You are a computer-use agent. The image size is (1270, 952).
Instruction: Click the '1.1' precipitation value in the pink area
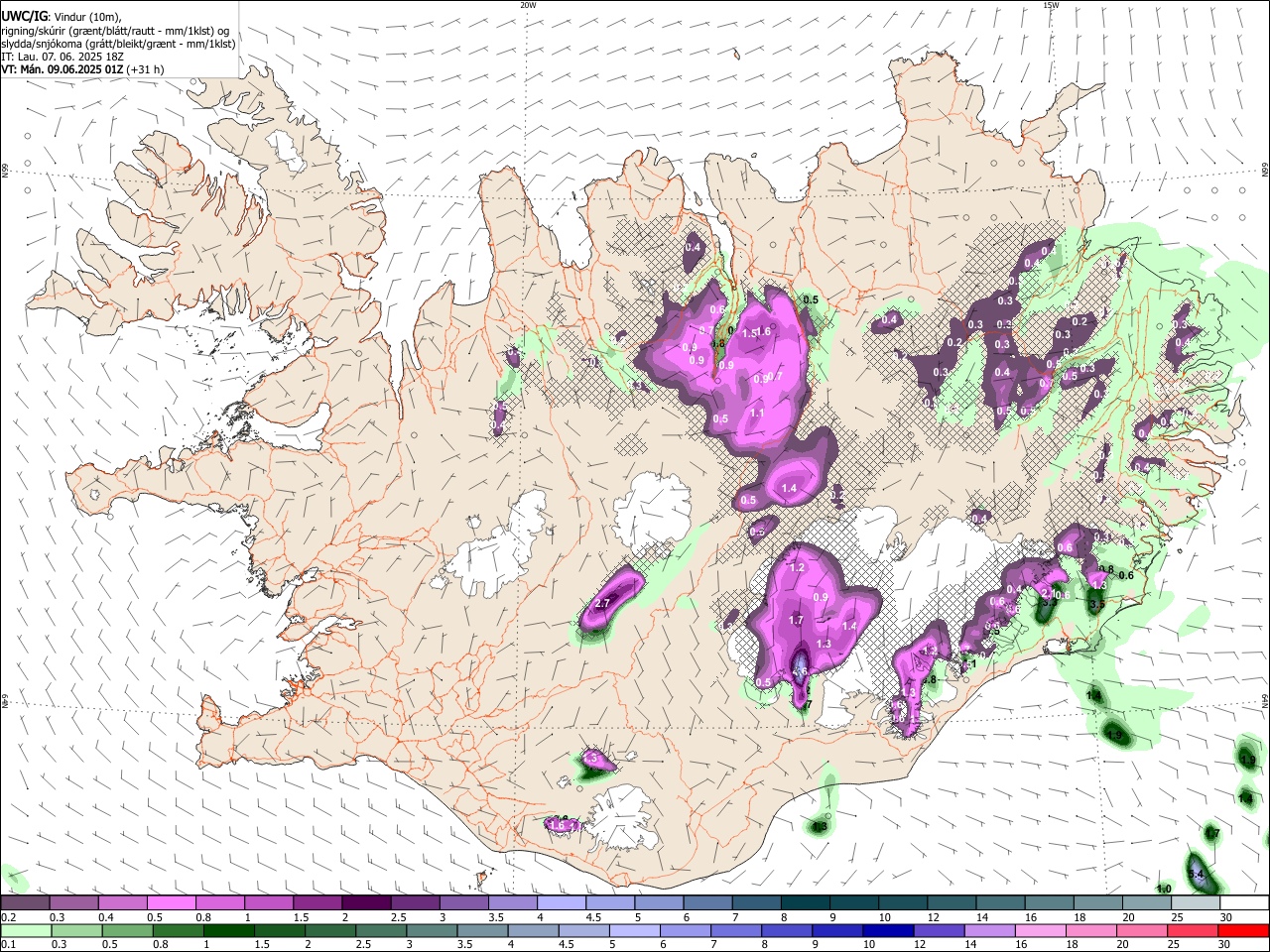(x=757, y=413)
